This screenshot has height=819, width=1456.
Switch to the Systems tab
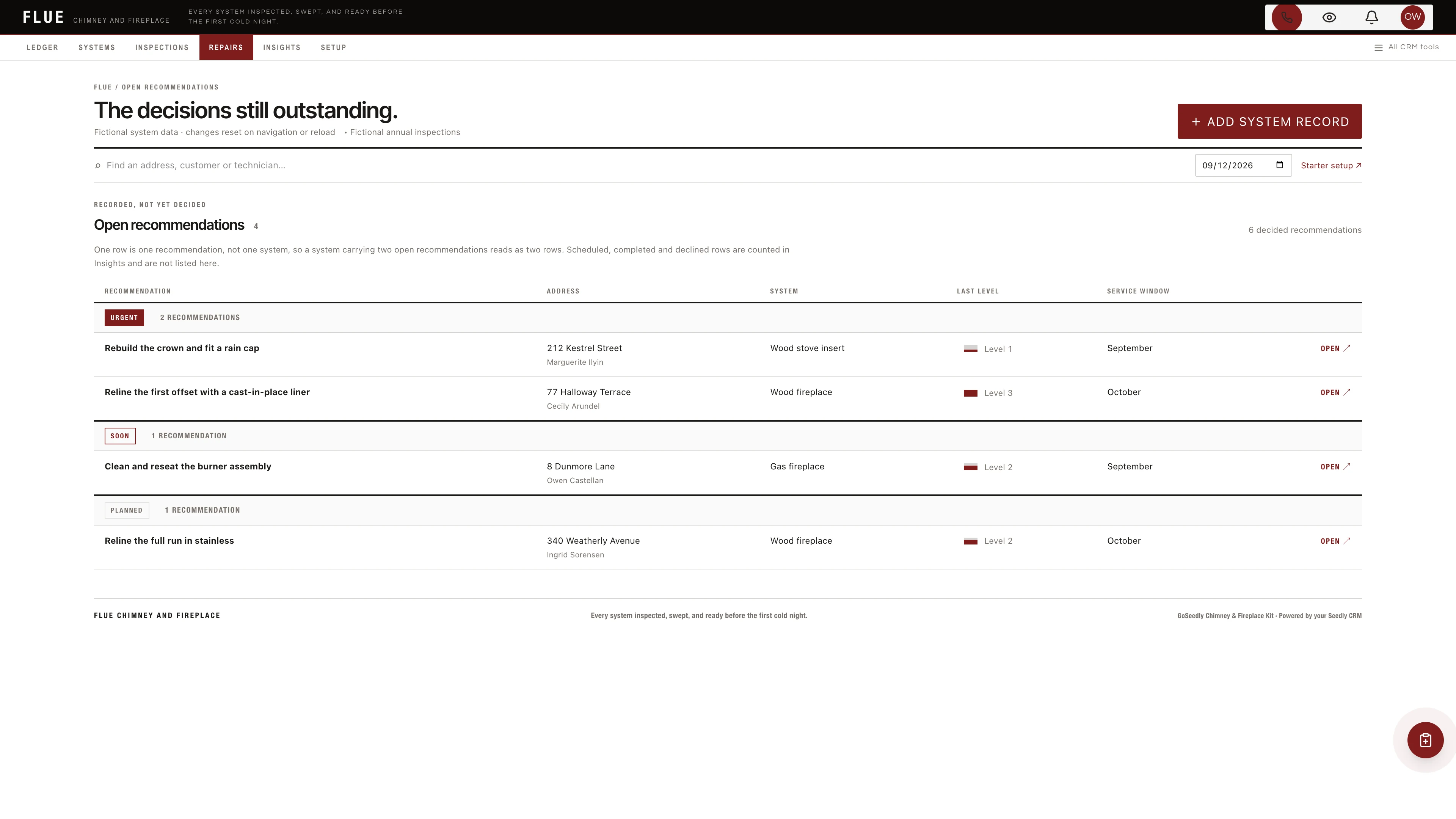(97, 47)
